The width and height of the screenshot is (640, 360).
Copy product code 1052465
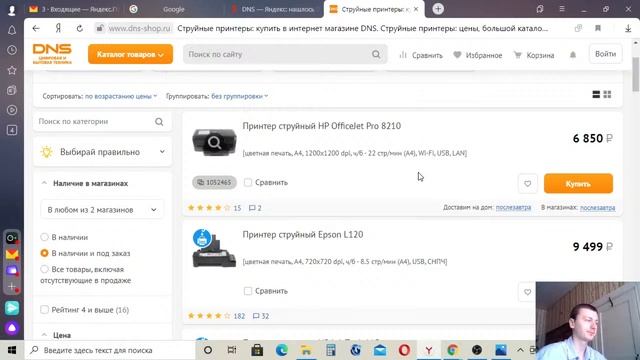[214, 182]
